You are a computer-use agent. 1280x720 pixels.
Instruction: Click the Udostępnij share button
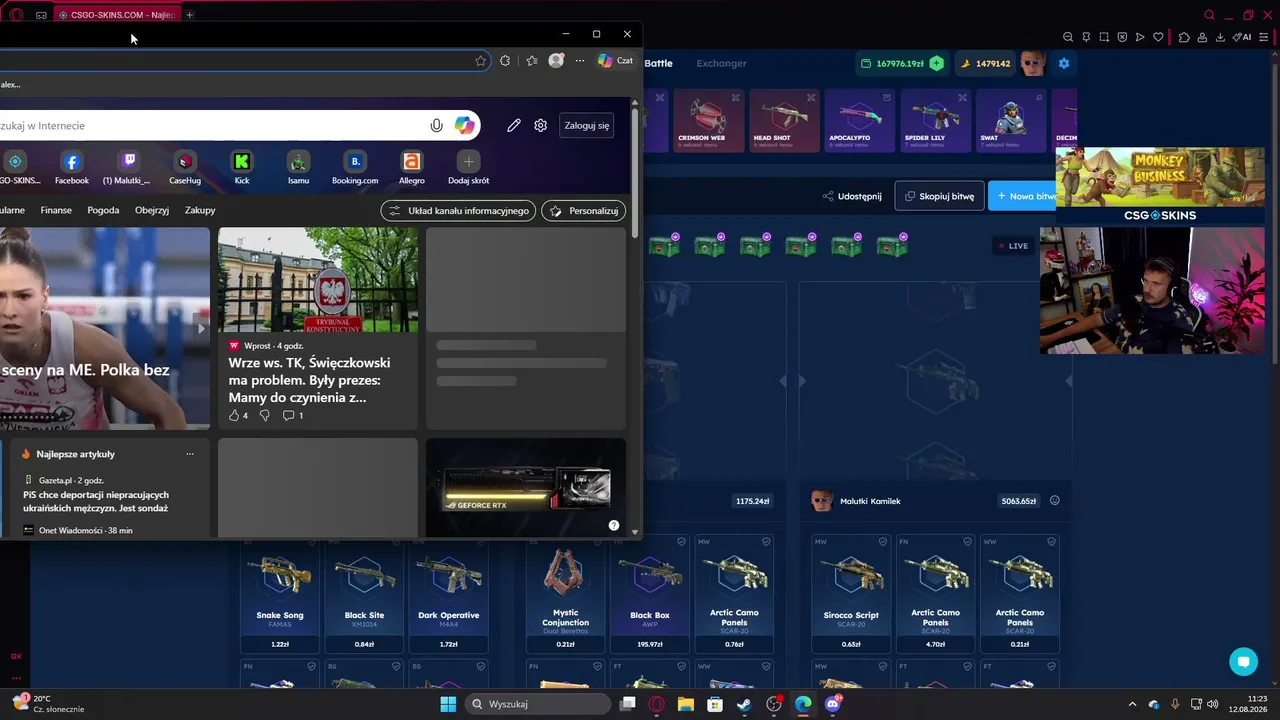pos(852,196)
